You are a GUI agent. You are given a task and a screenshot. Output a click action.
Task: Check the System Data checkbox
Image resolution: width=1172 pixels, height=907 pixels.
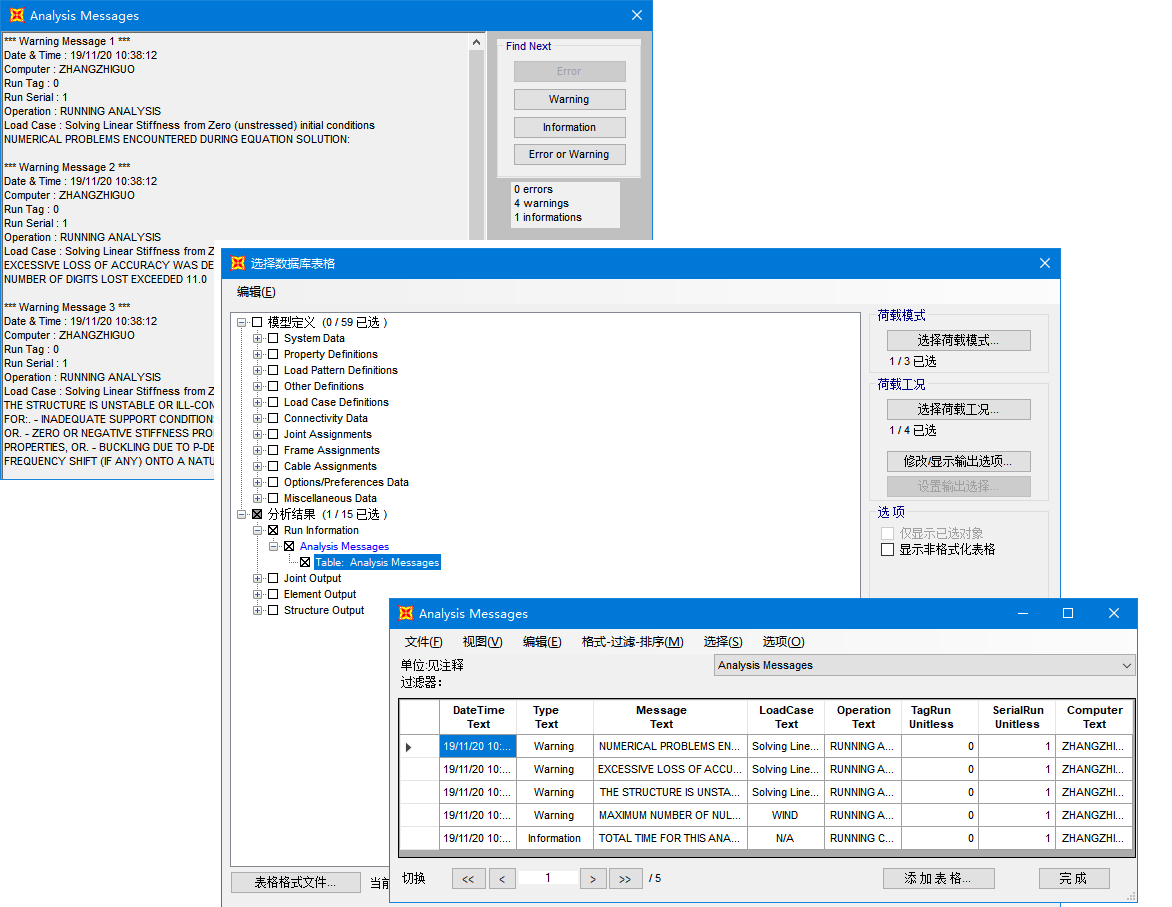pyautogui.click(x=273, y=338)
